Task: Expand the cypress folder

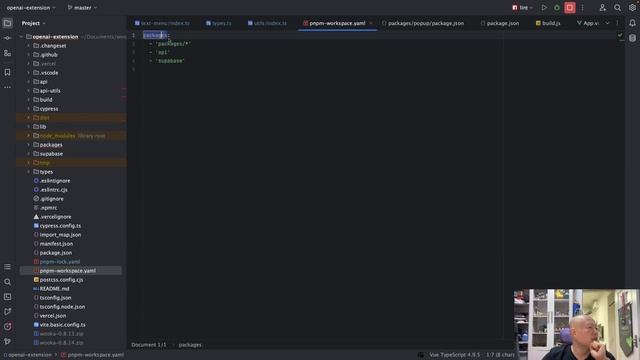Action: point(28,109)
